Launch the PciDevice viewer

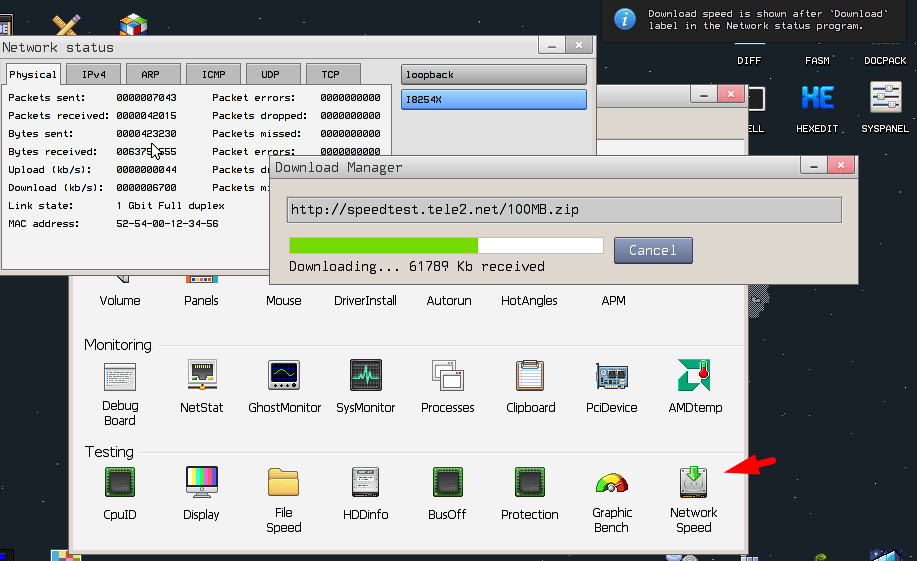pos(611,376)
